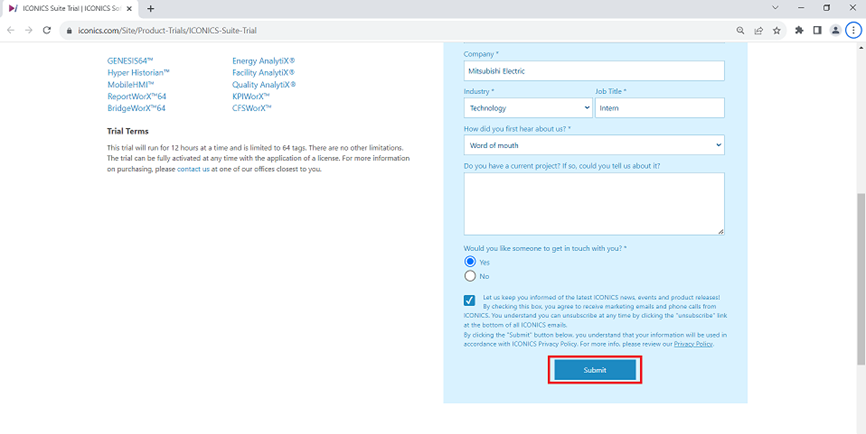
Task: Open the Energy AnalytiX link
Action: [x=263, y=61]
